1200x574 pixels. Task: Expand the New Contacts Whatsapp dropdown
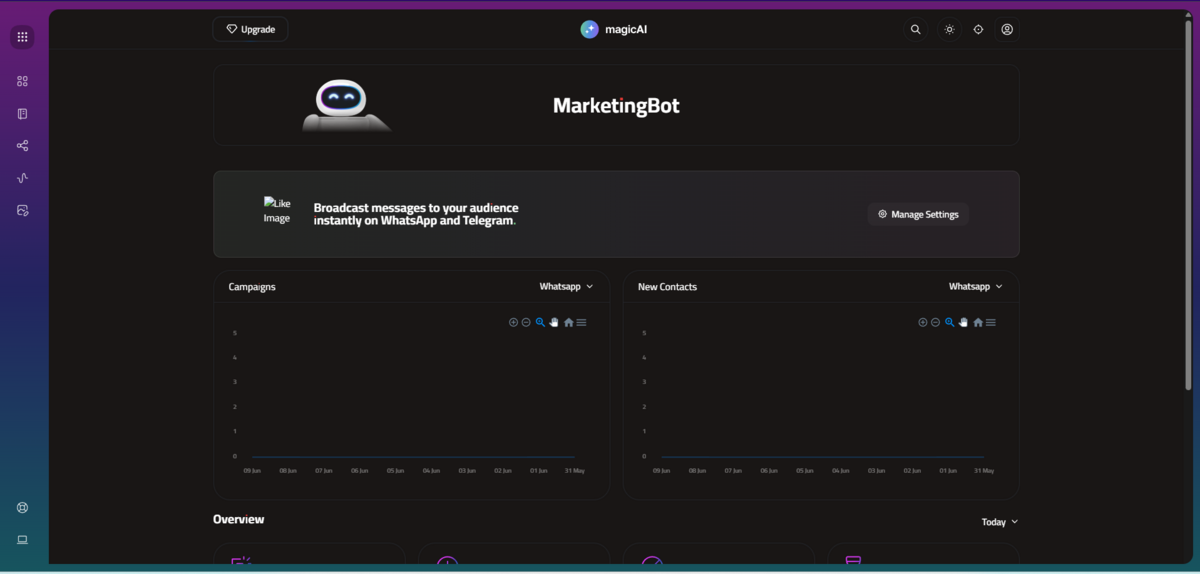(x=975, y=287)
